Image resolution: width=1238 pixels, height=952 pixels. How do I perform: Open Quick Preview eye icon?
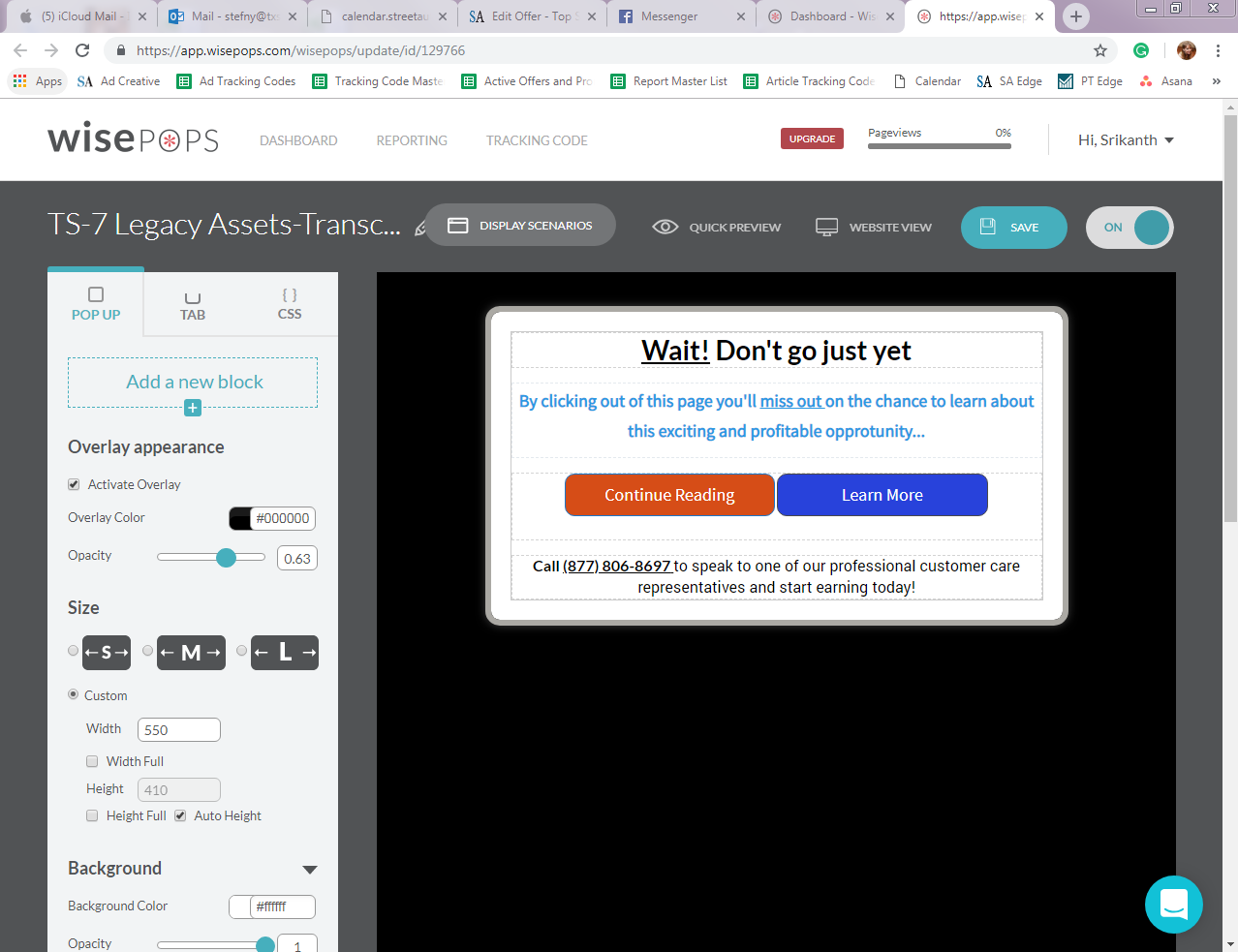(665, 227)
